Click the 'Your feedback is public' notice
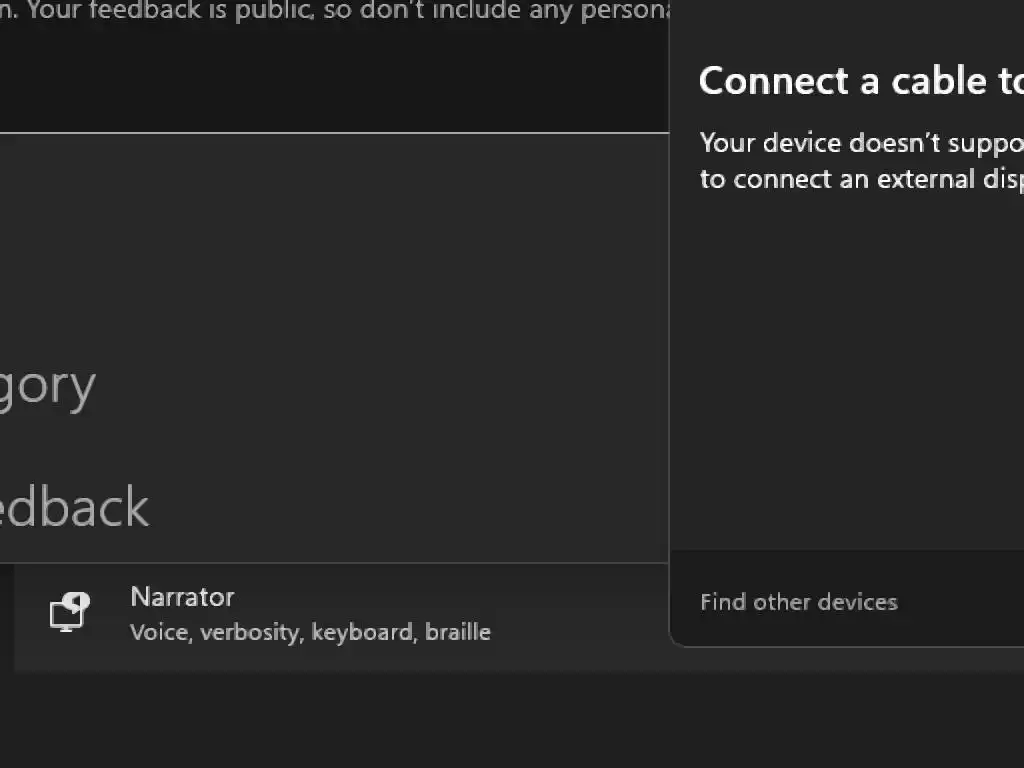The width and height of the screenshot is (1024, 768). pyautogui.click(x=330, y=10)
